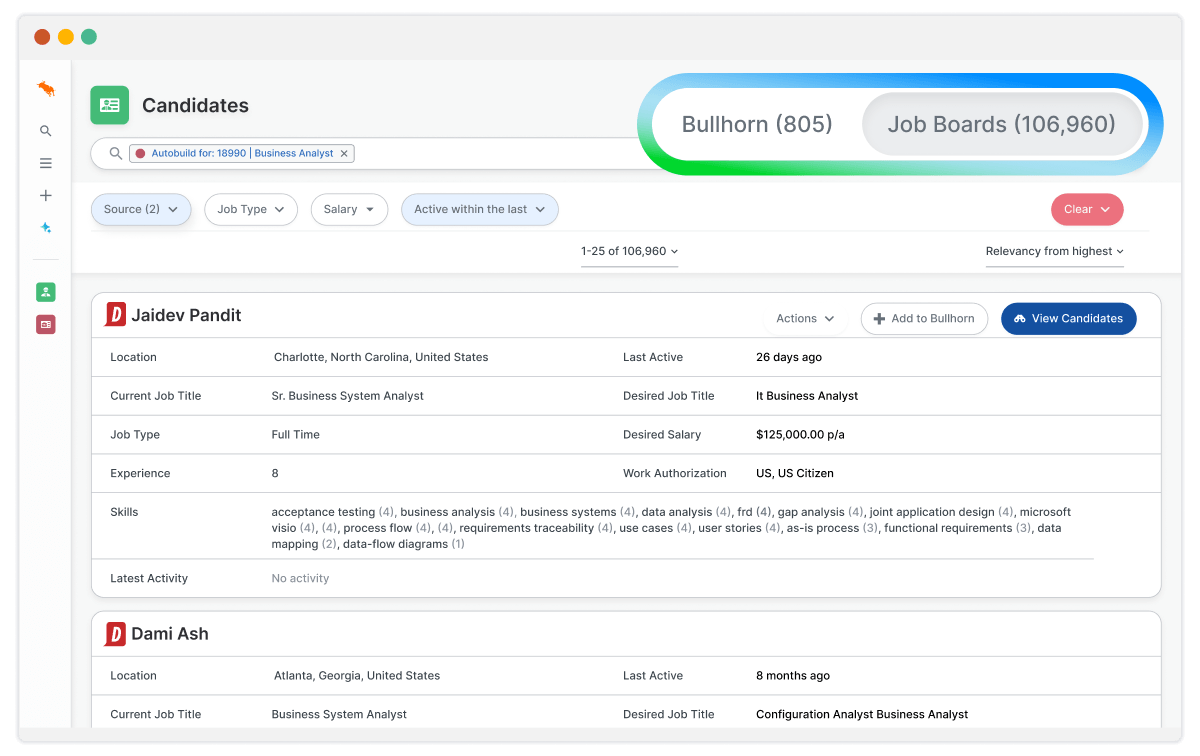Open the green person icon in sidebar
The width and height of the screenshot is (1200, 756).
coord(46,292)
